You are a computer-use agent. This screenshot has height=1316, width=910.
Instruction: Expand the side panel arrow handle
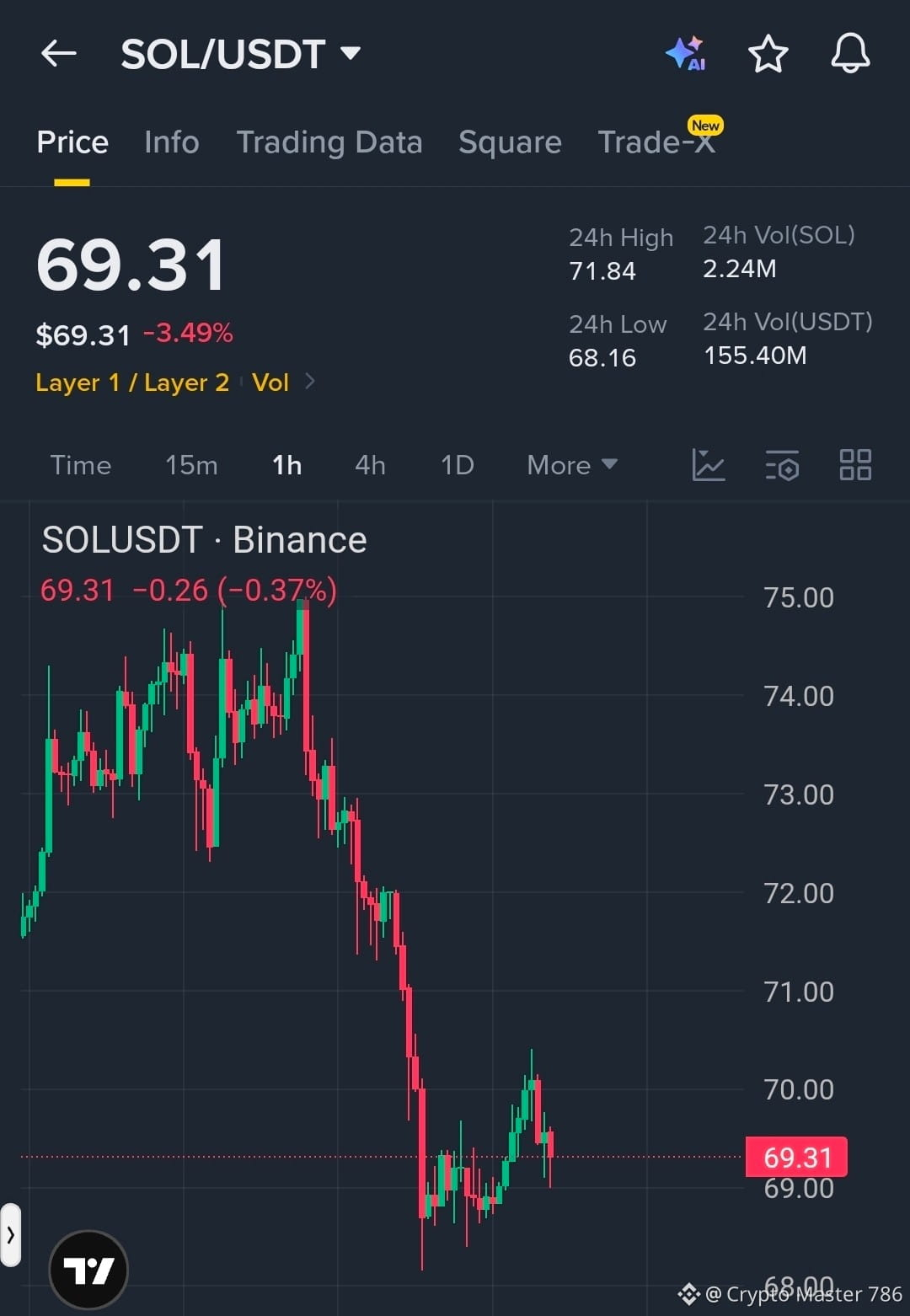(x=10, y=1235)
